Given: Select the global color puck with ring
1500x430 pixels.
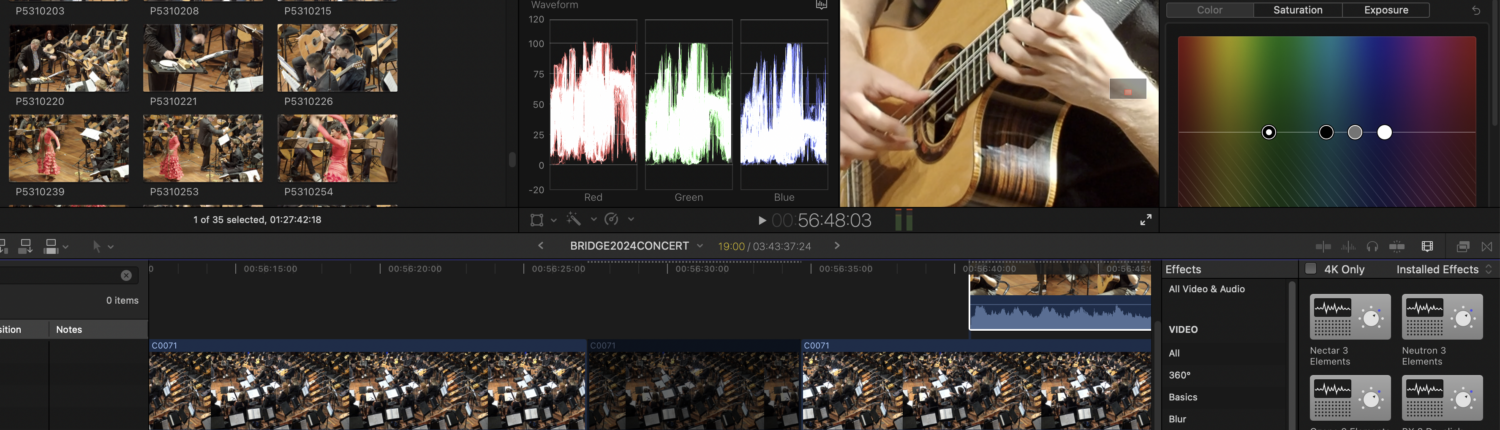Looking at the screenshot, I should pos(1269,132).
